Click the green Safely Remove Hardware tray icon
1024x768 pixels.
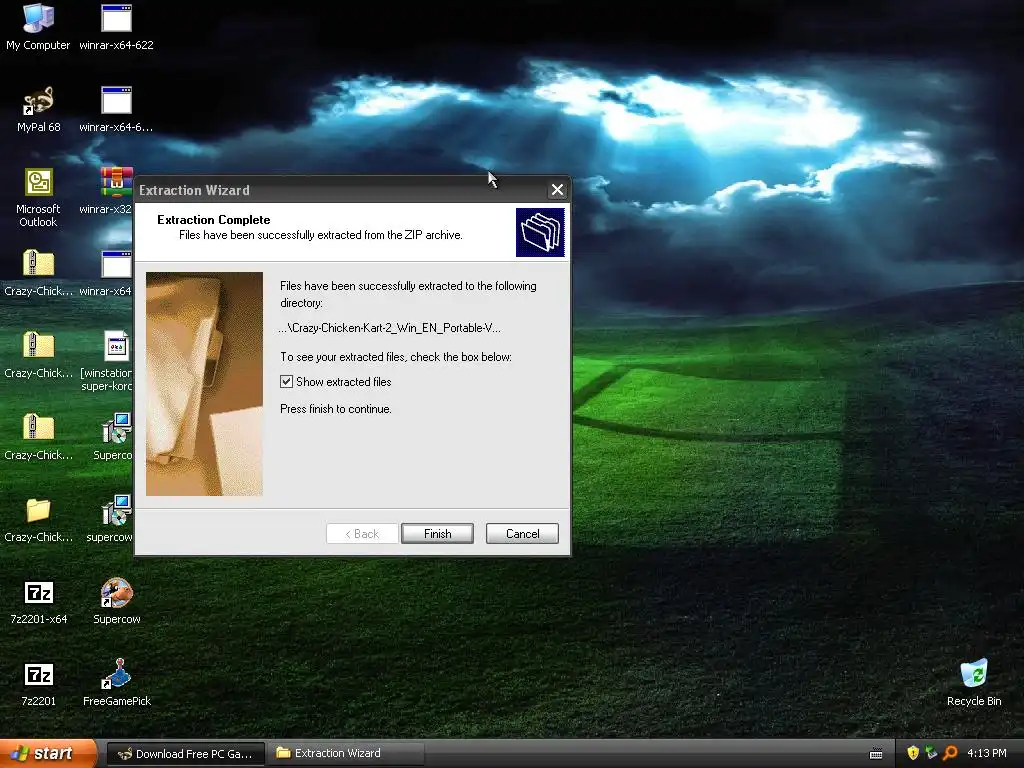[x=931, y=753]
